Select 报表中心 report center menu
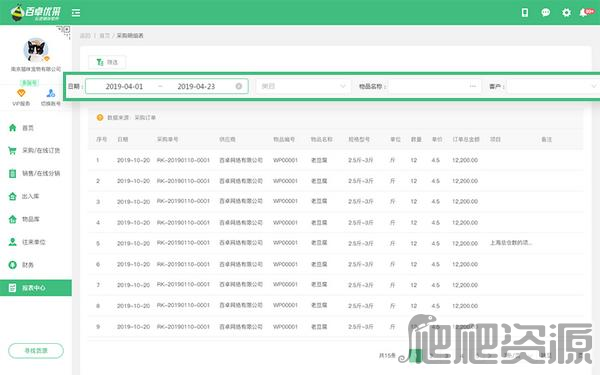 [36, 288]
